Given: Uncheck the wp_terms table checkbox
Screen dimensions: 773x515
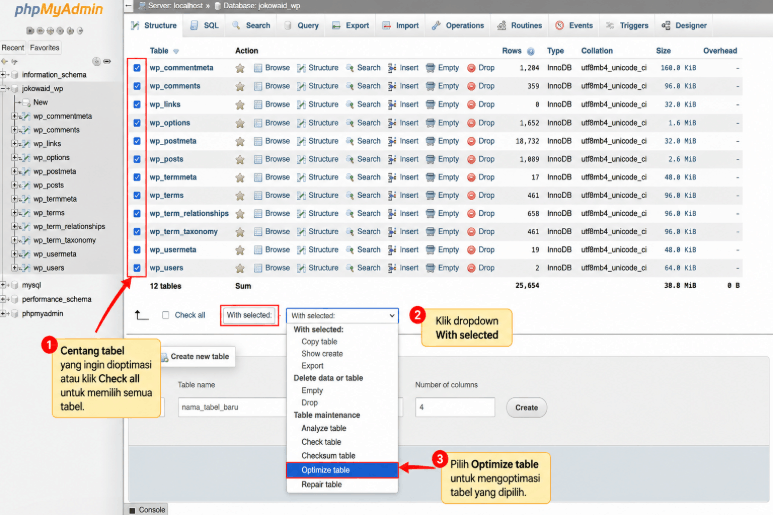Looking at the screenshot, I should [x=137, y=196].
